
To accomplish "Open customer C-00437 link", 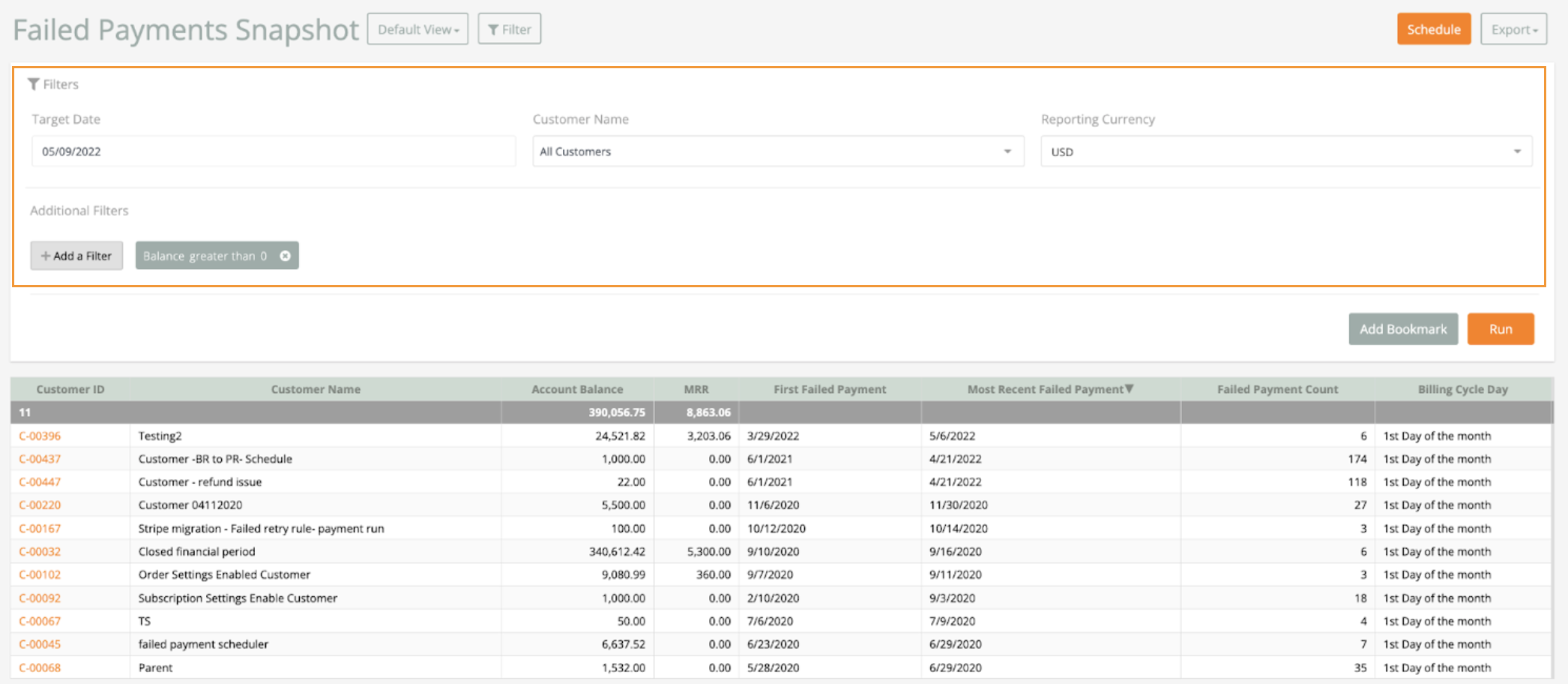I will (40, 459).
